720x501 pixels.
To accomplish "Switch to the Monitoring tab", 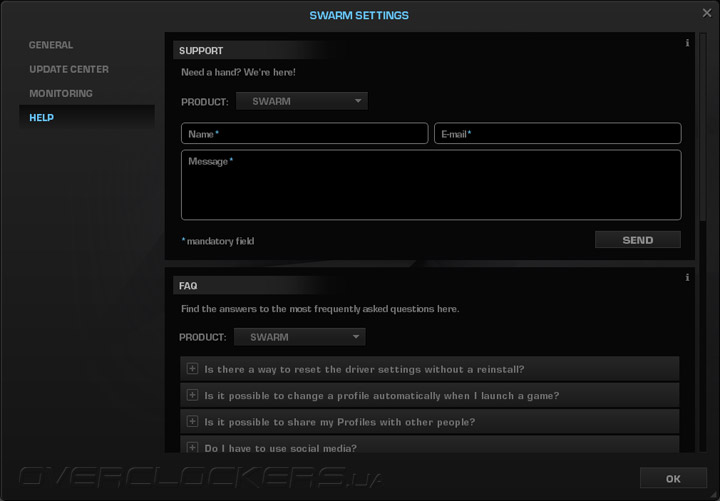I will pyautogui.click(x=61, y=94).
